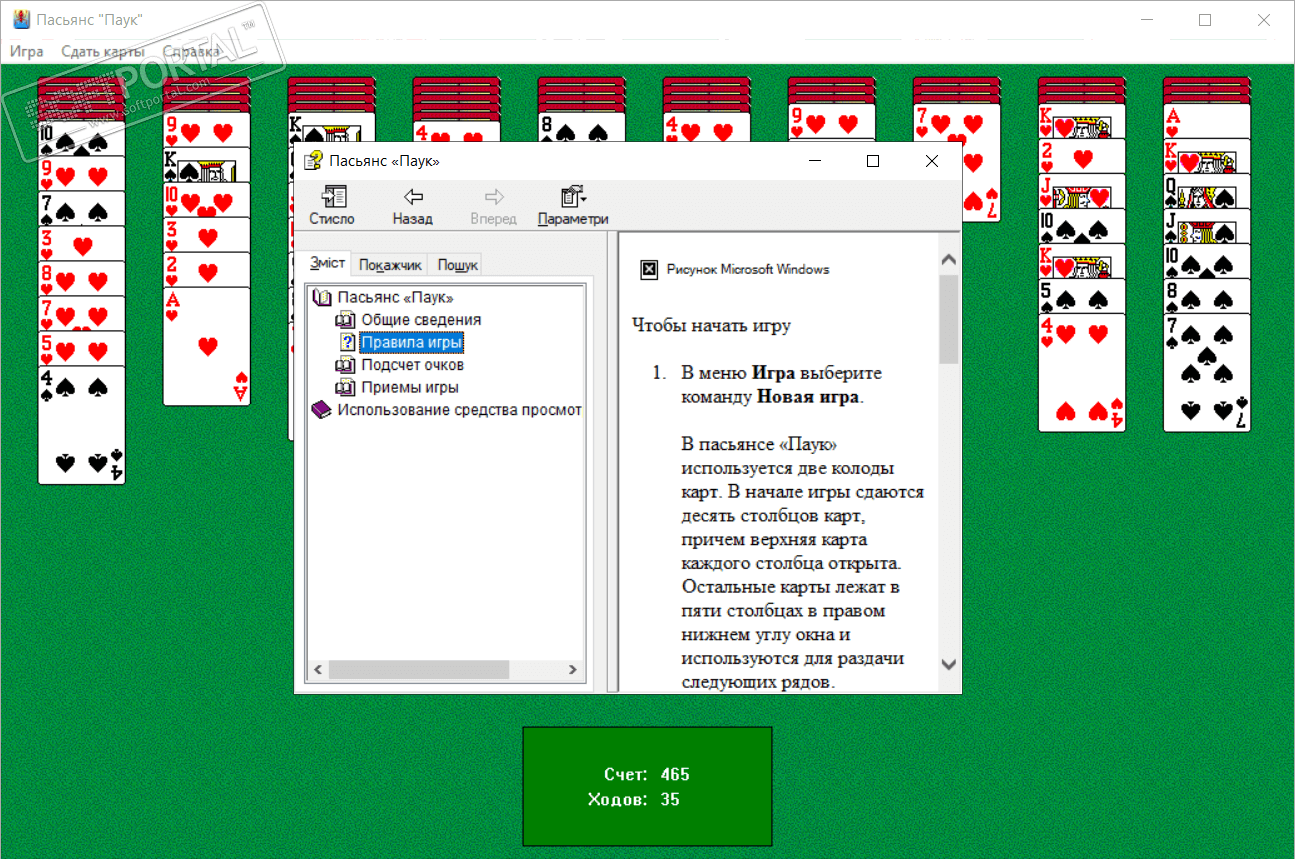Select eight of spades below the ten of spades
Screen dimensions: 1295x859
coord(1207,296)
